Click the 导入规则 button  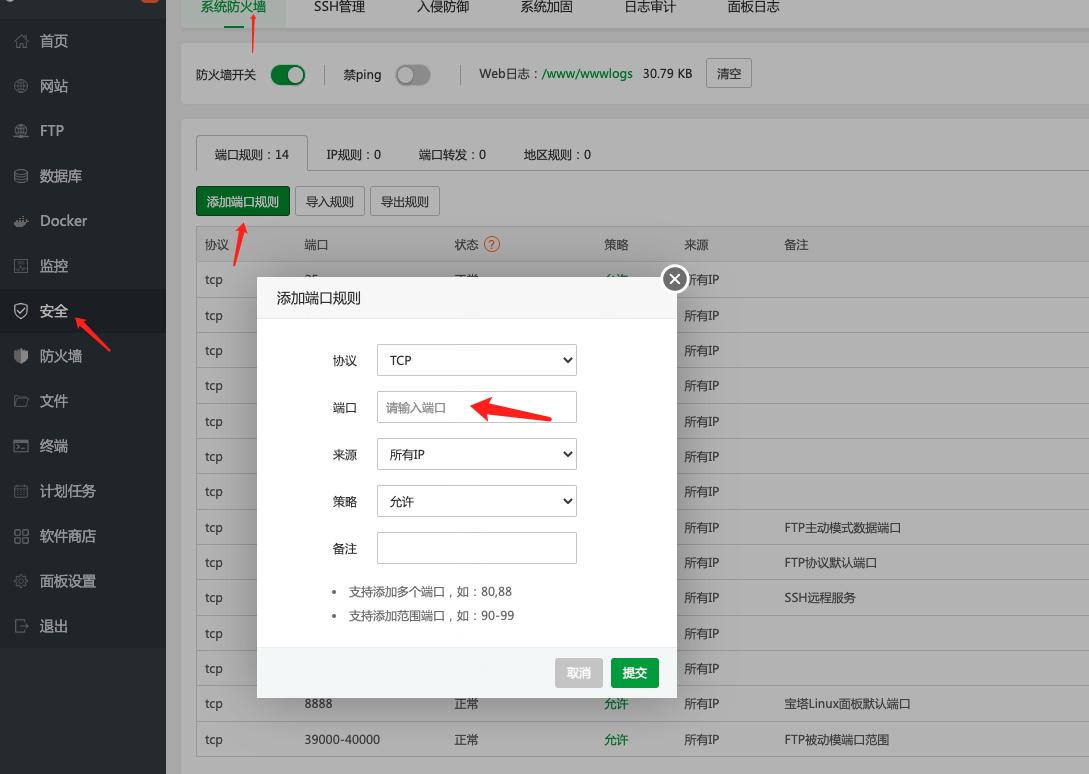330,201
